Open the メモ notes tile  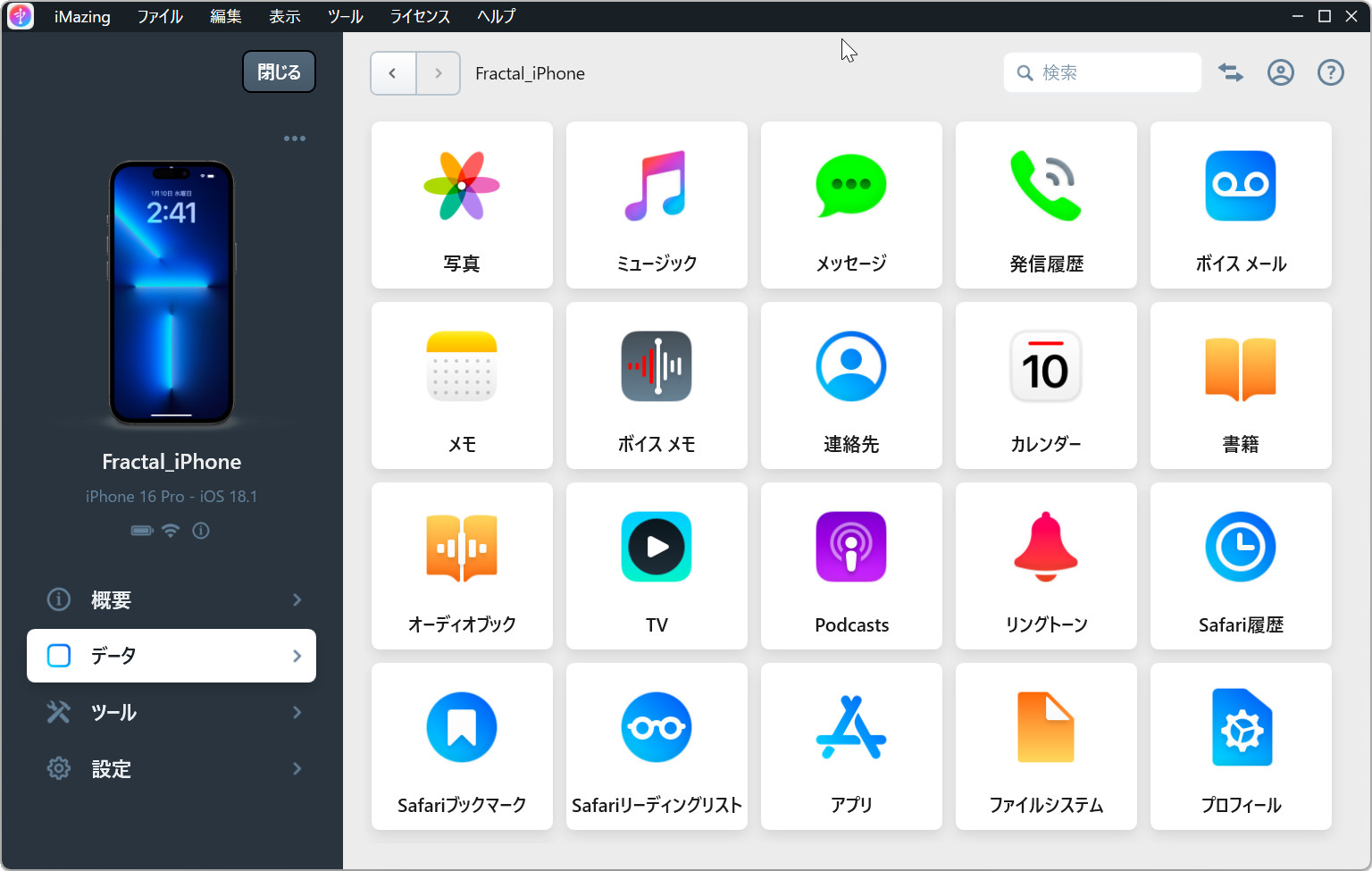(x=462, y=385)
